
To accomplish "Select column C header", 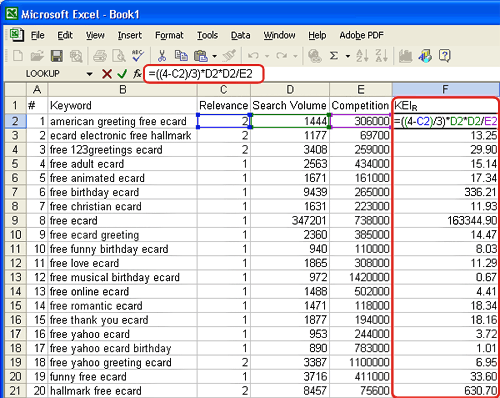I will point(224,90).
